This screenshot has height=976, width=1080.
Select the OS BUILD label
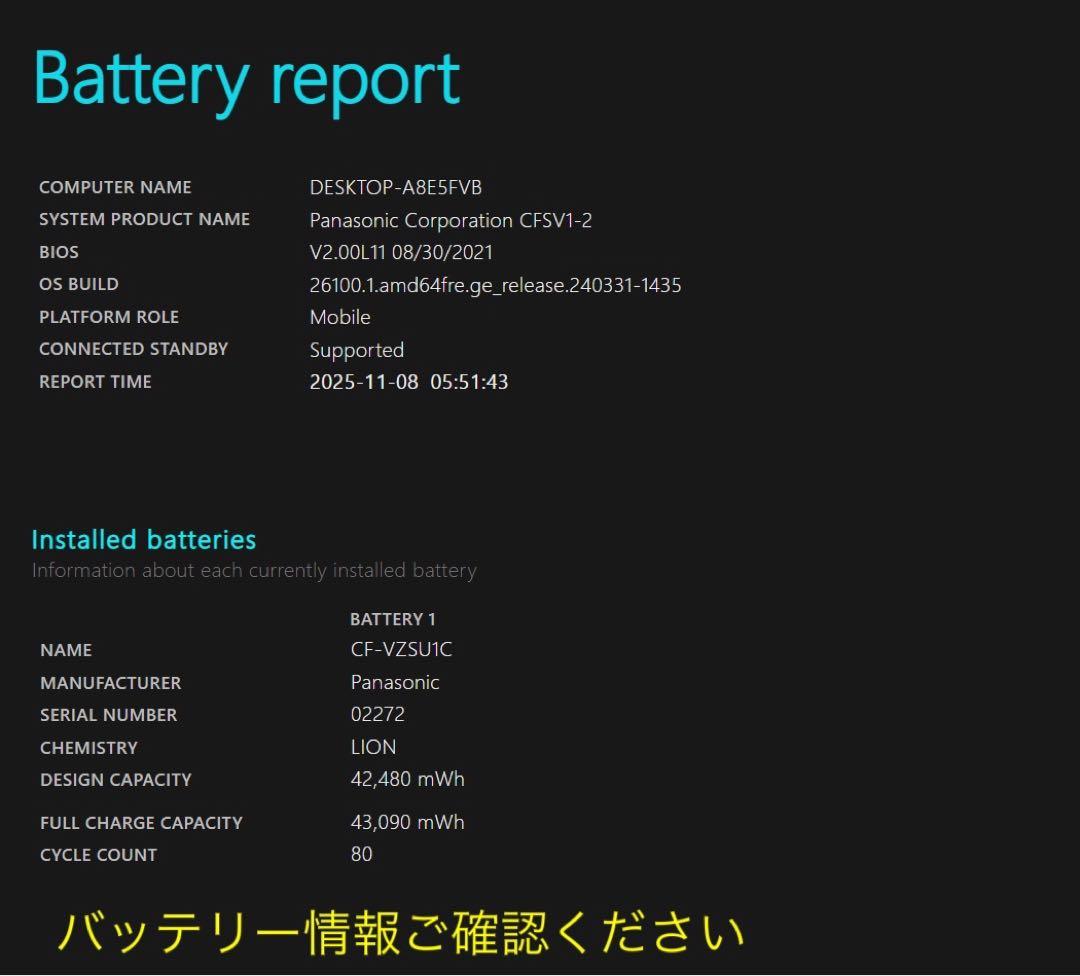pyautogui.click(x=77, y=284)
